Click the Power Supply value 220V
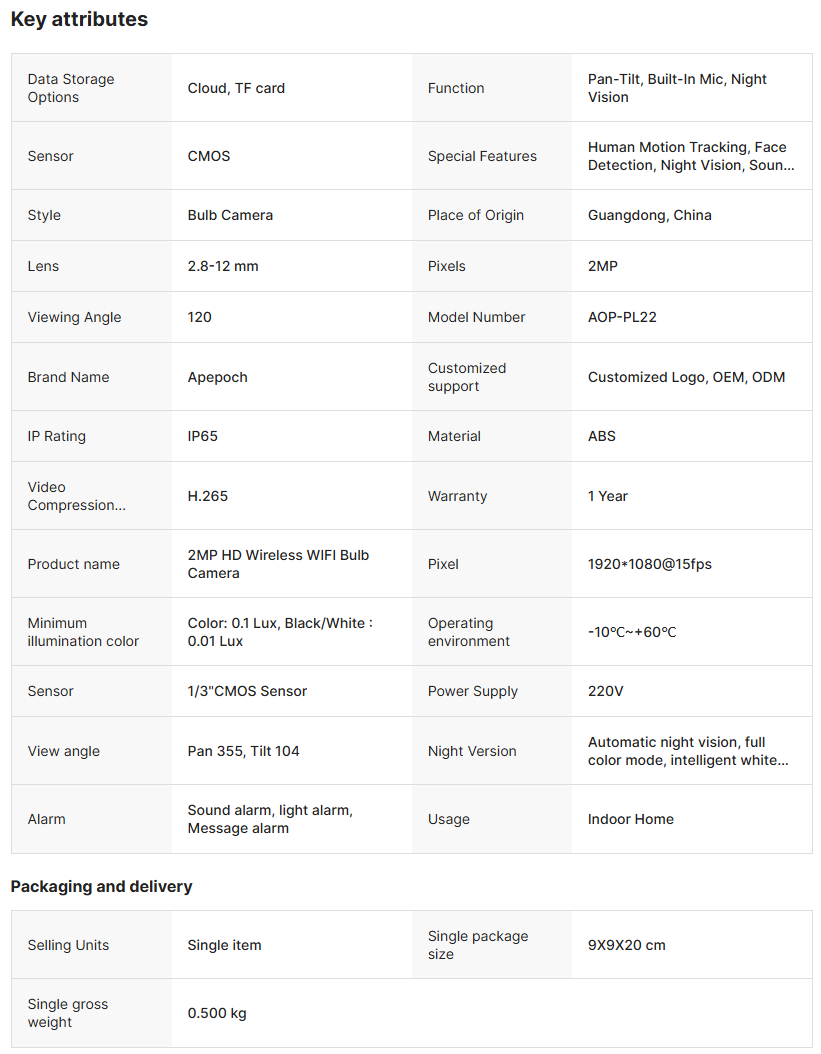This screenshot has height=1054, width=821. pos(606,691)
